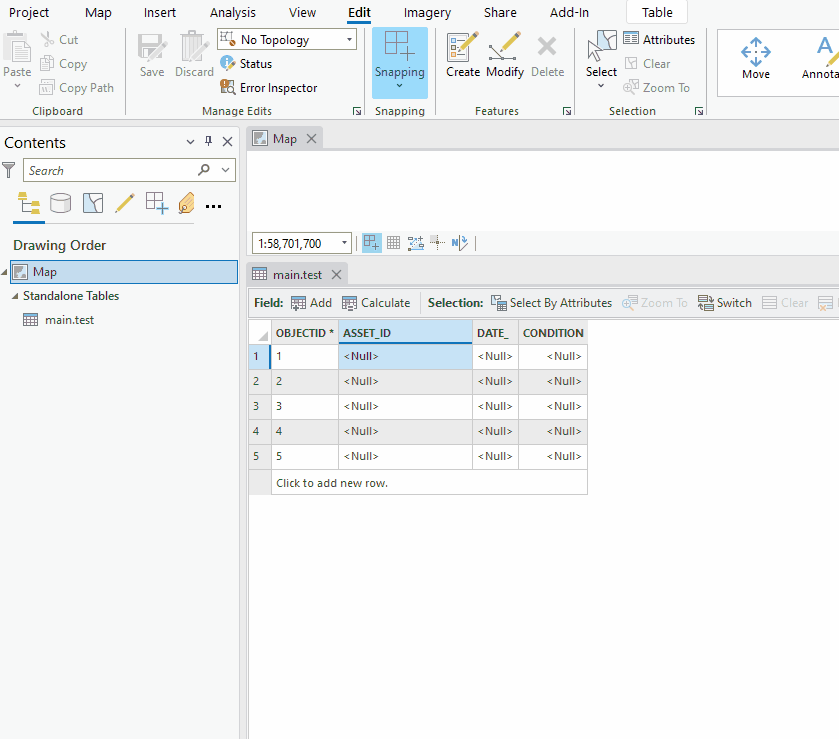Click the Cut scissors icon
The height and width of the screenshot is (739, 839).
tap(48, 39)
